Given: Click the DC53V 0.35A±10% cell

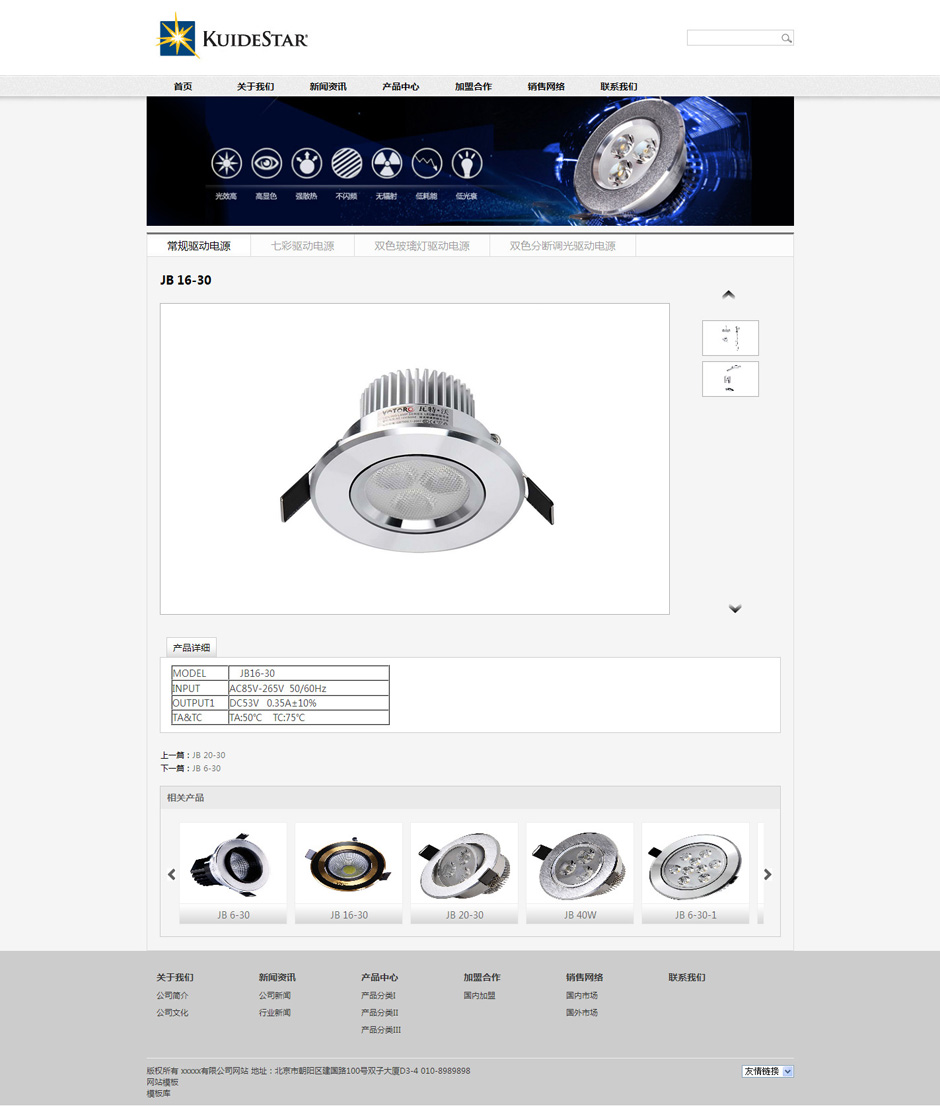Looking at the screenshot, I should (309, 703).
